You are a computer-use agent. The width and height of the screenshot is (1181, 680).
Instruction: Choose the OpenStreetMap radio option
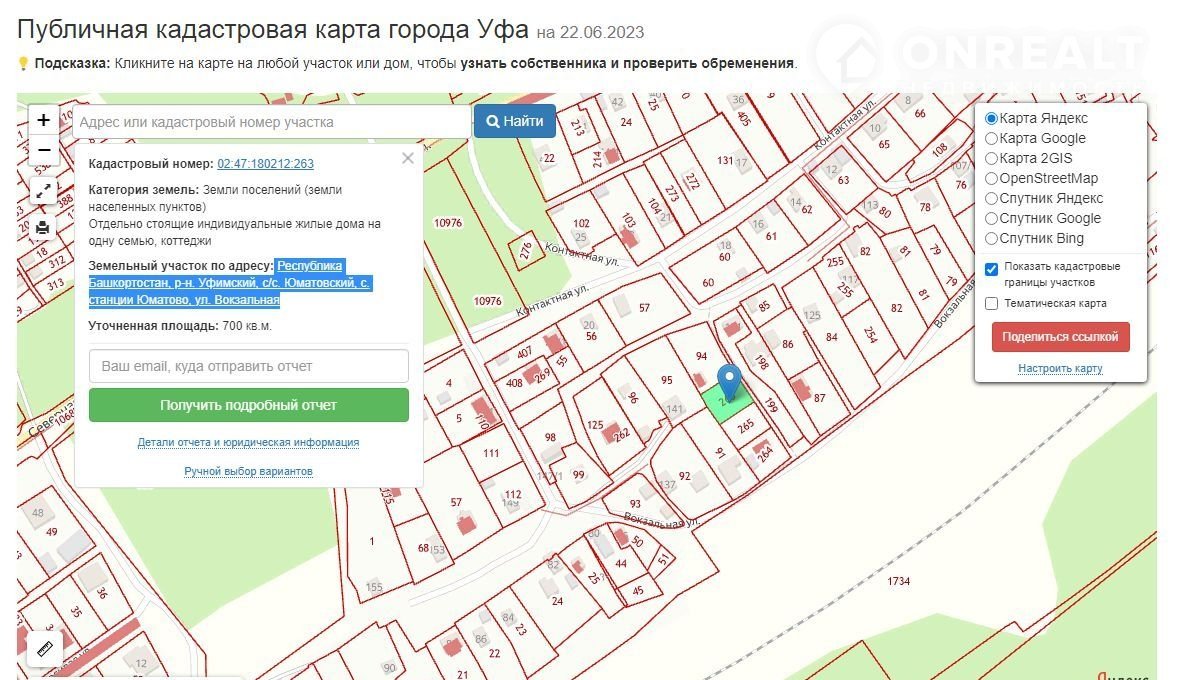[x=992, y=178]
